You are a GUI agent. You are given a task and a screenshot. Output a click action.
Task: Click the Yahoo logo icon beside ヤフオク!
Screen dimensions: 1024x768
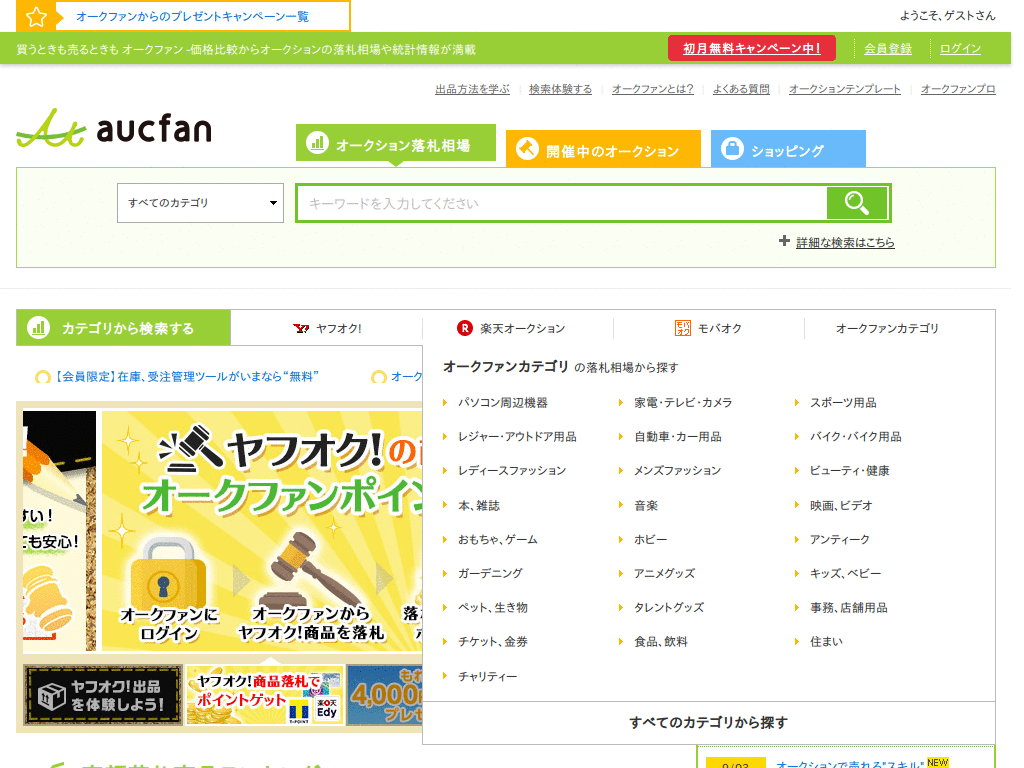pos(301,328)
